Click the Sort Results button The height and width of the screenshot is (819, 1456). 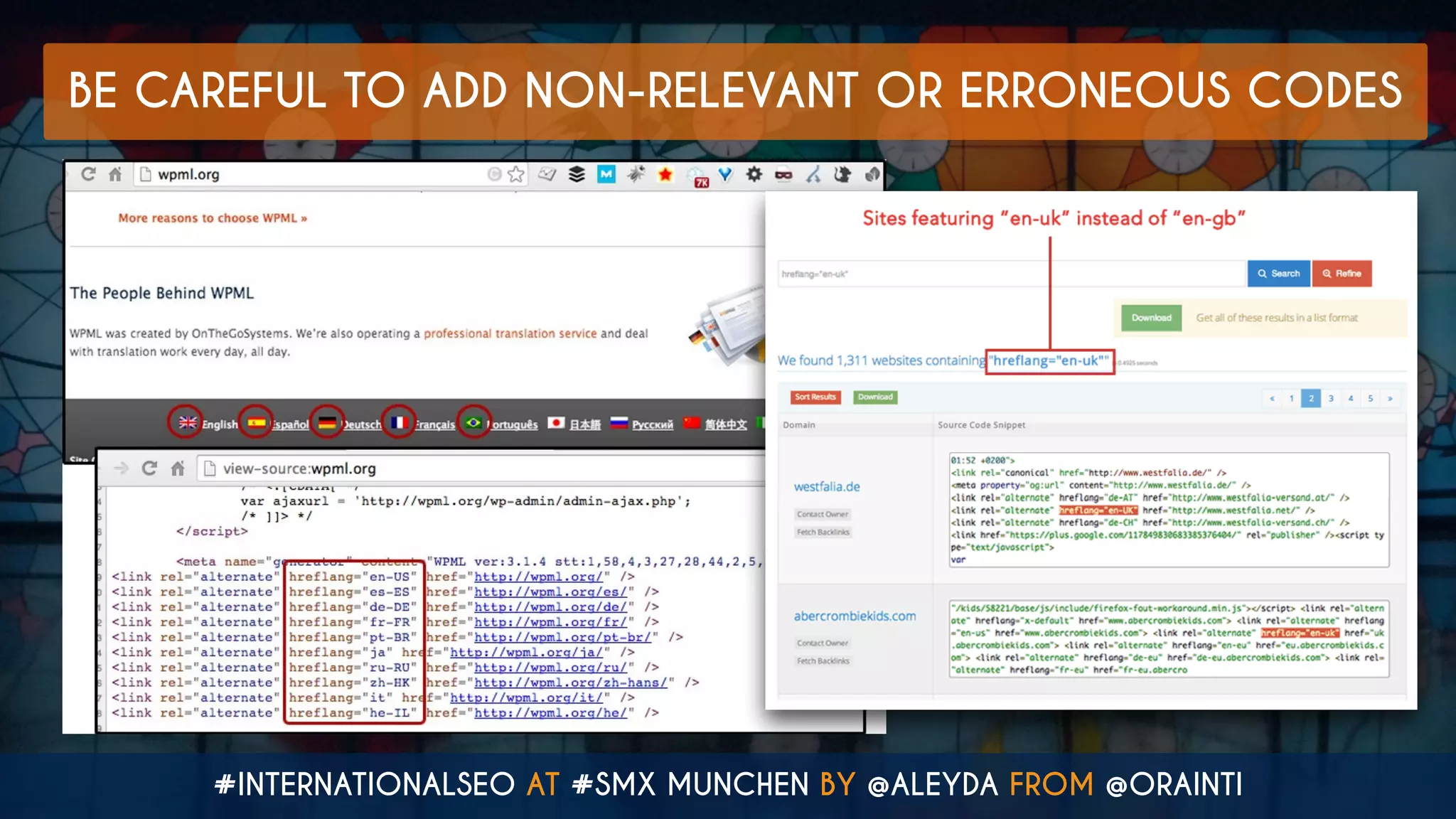pos(815,397)
